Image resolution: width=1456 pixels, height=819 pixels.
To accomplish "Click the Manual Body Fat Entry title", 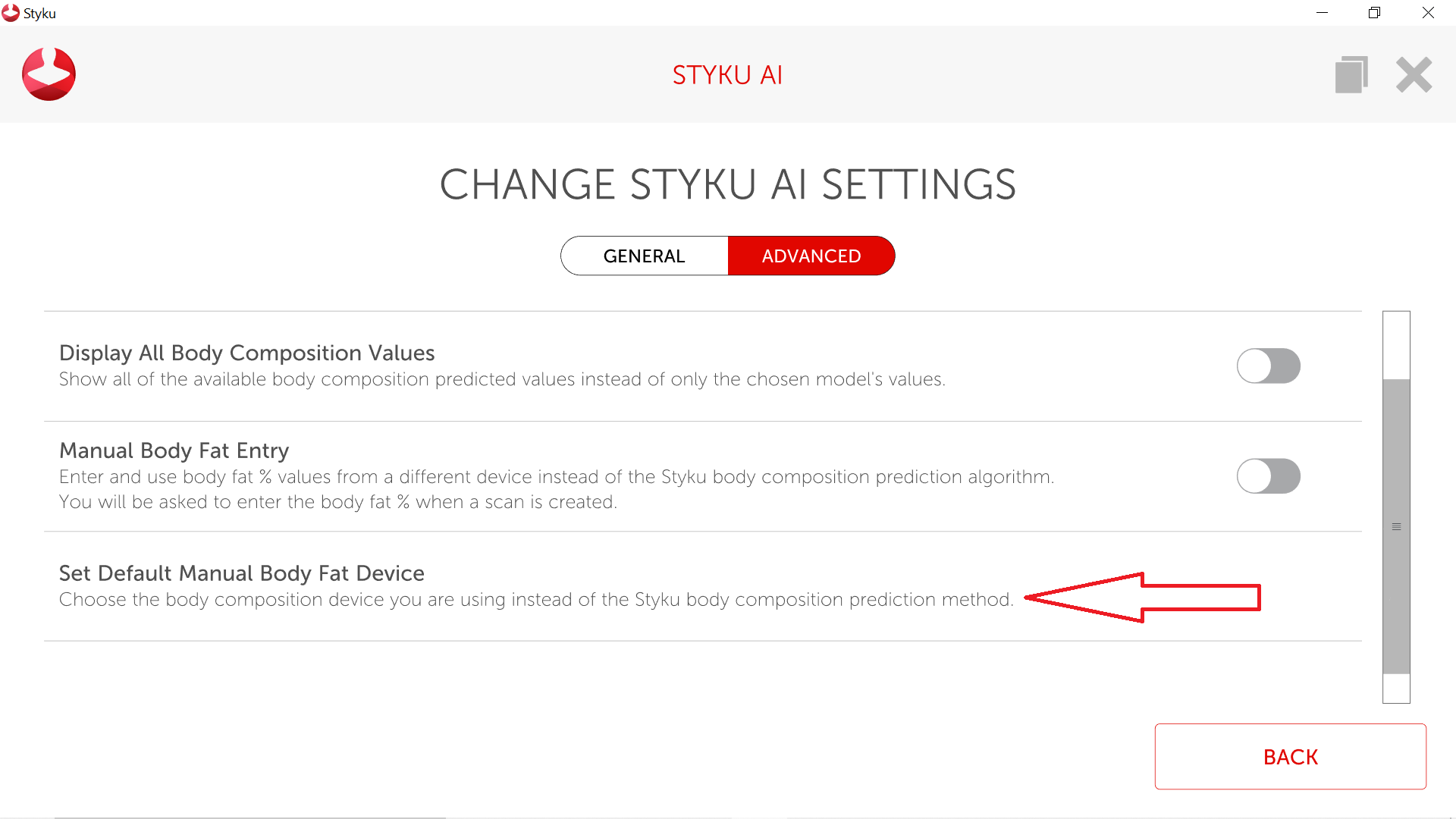I will point(174,450).
